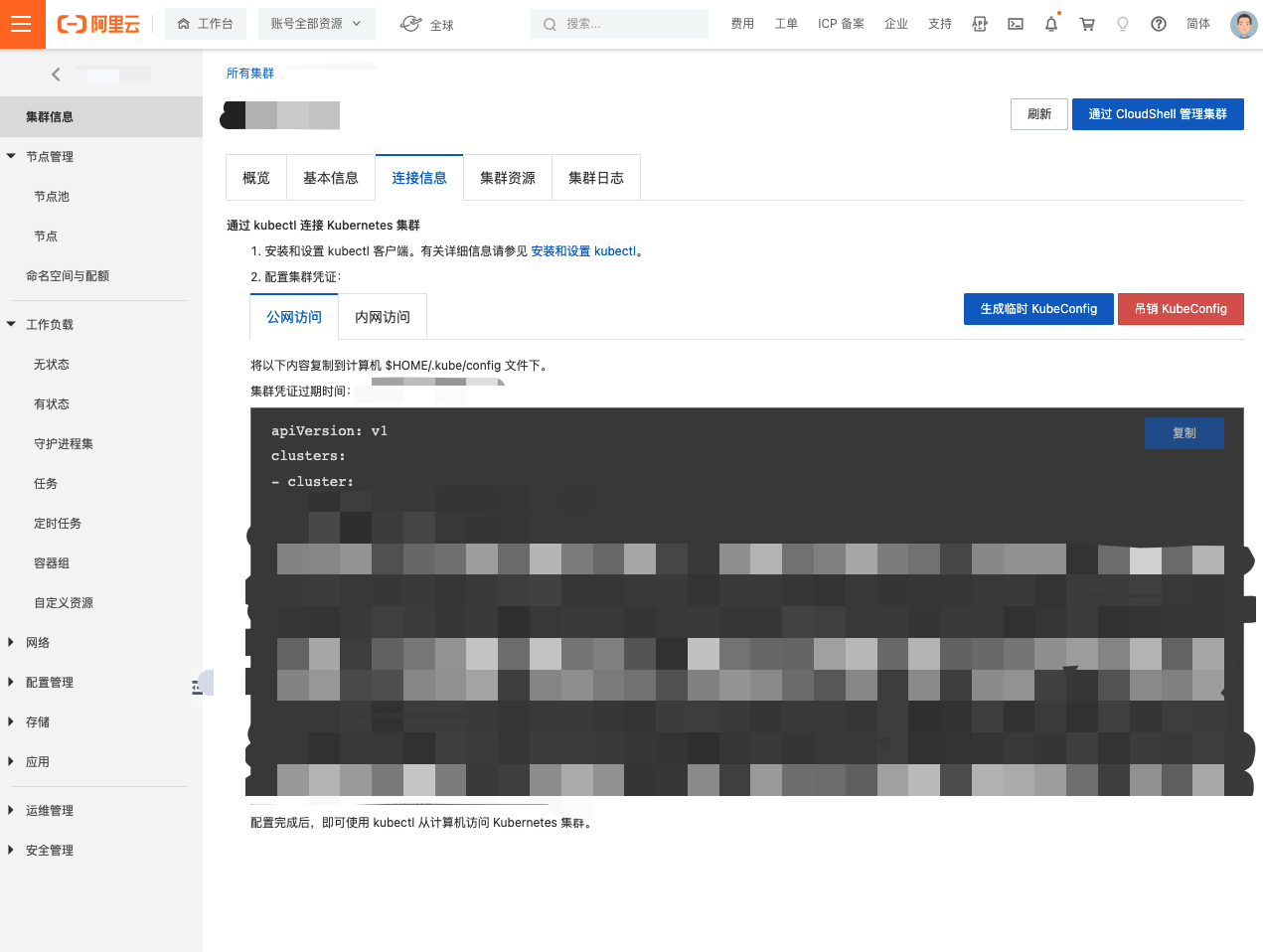Open the notifications bell
The height and width of the screenshot is (952, 1263).
1051,24
